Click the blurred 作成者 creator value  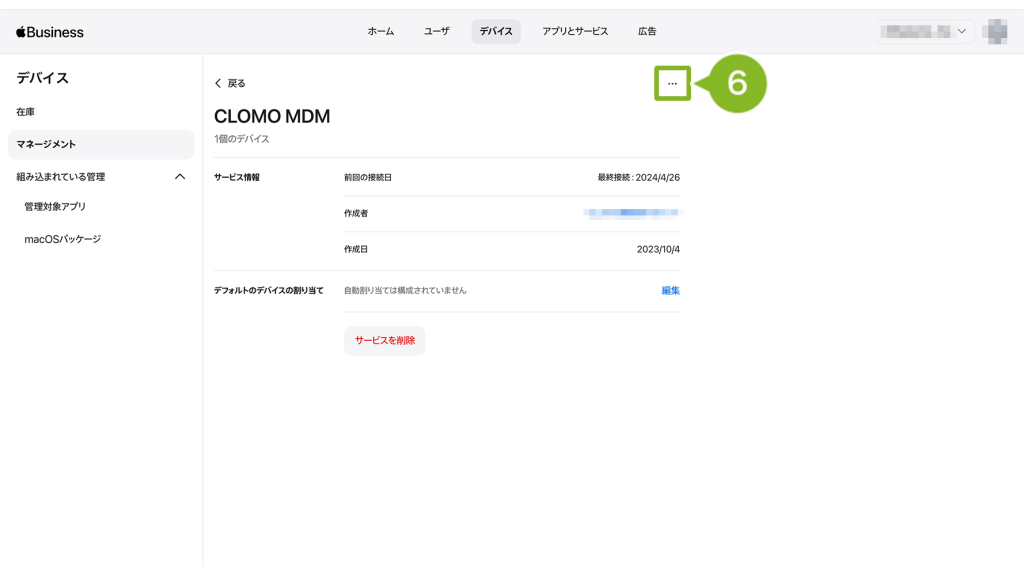click(x=631, y=213)
